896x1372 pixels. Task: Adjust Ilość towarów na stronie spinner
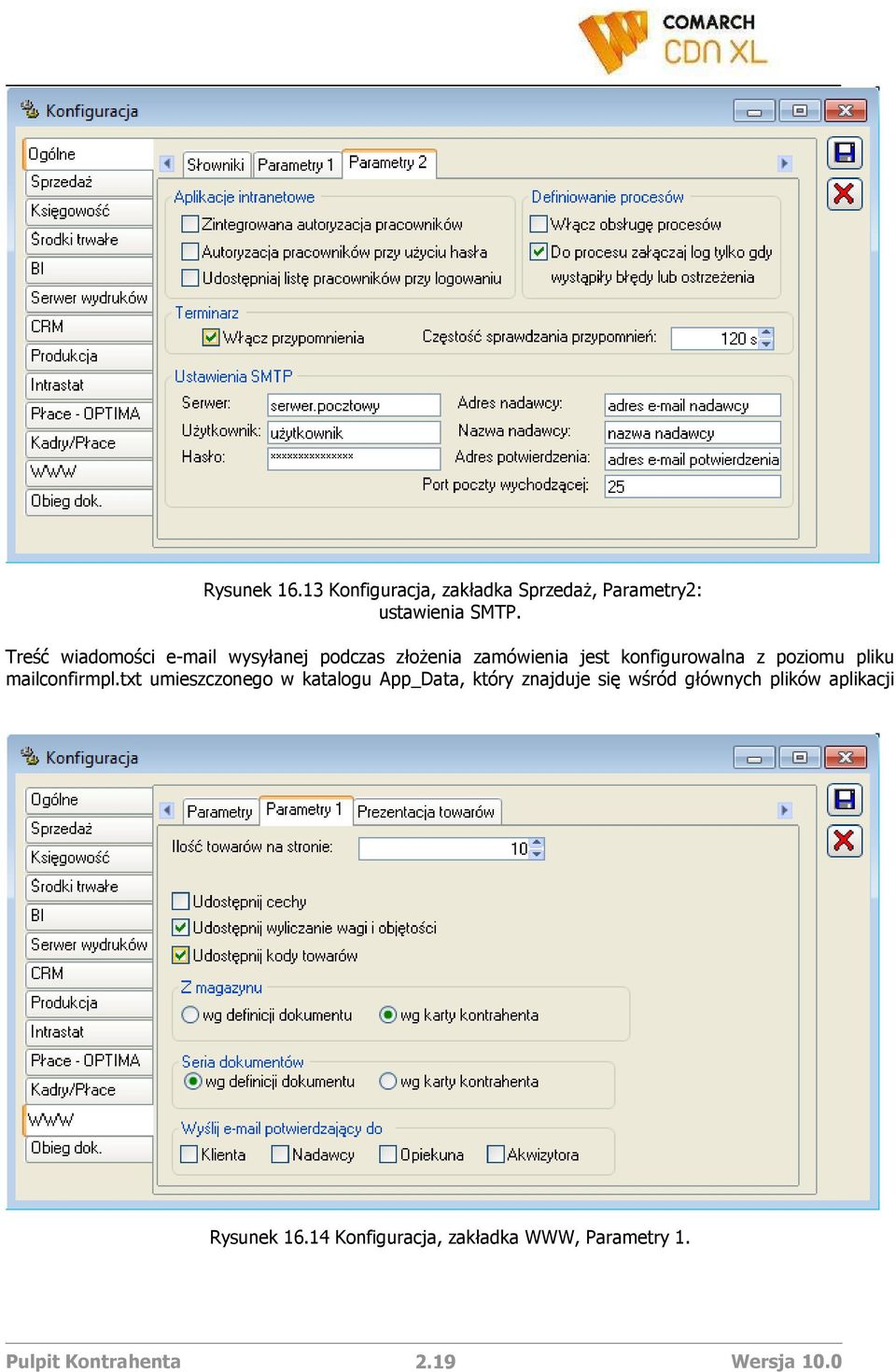coord(537,848)
